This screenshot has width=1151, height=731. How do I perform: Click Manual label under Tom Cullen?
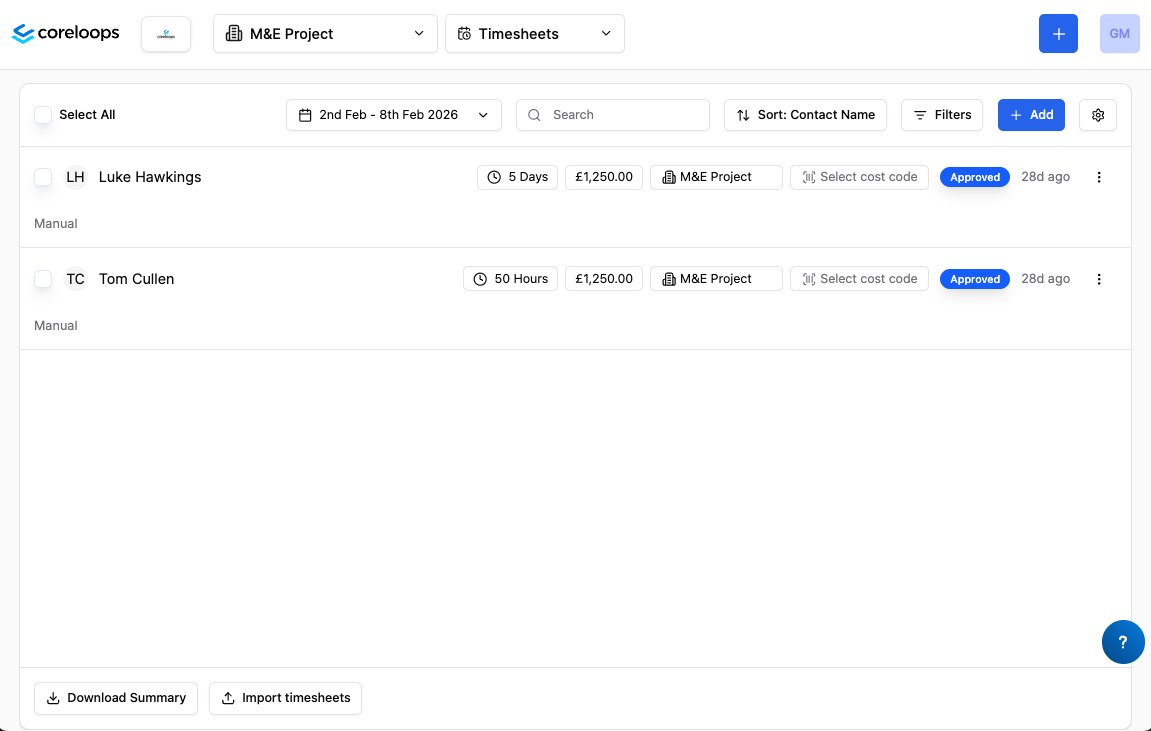pyautogui.click(x=56, y=326)
